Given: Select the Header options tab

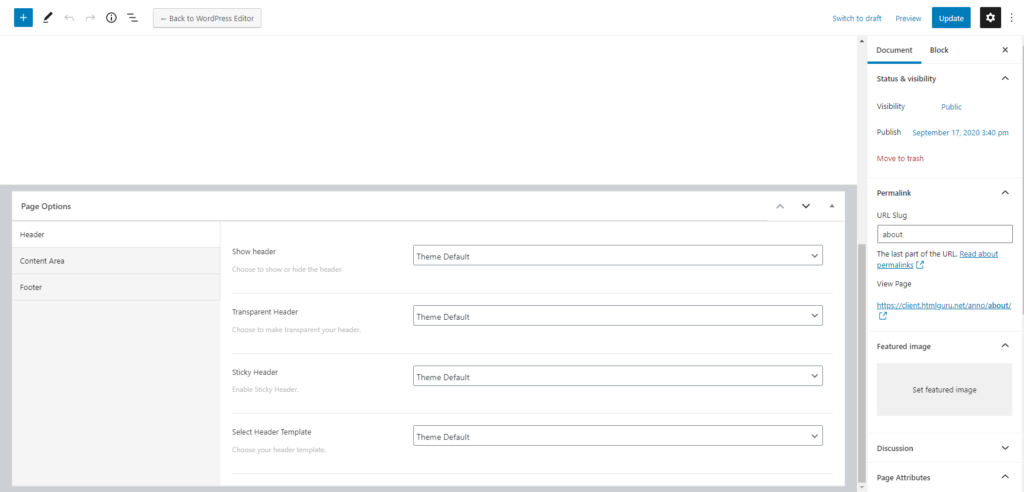Looking at the screenshot, I should [116, 234].
